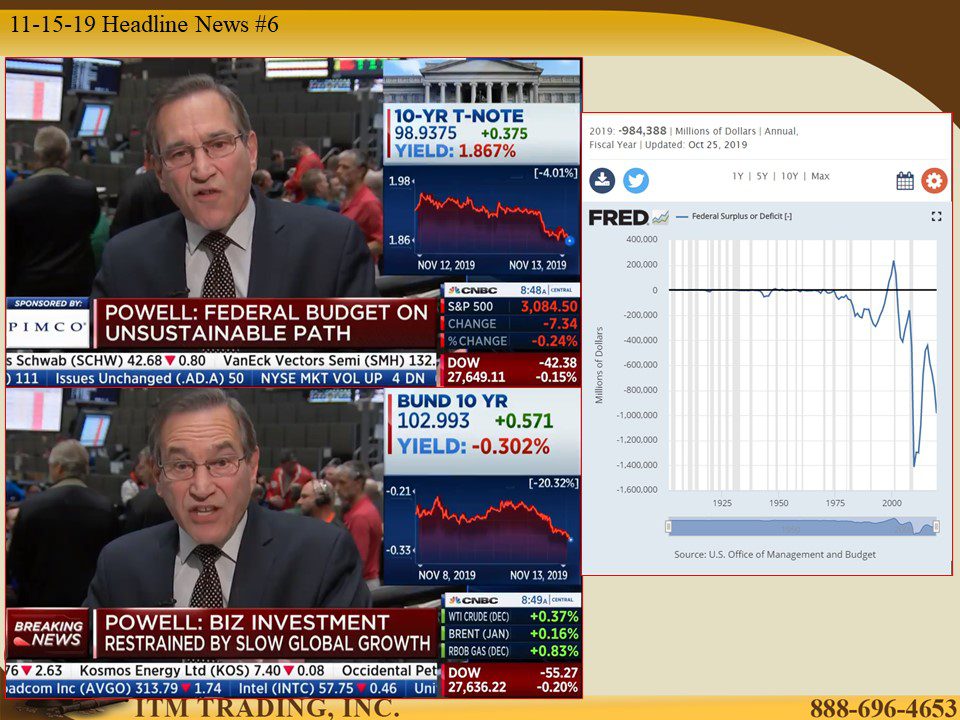The height and width of the screenshot is (720, 960).
Task: Click the right handle of FRED range slider
Action: pos(936,527)
